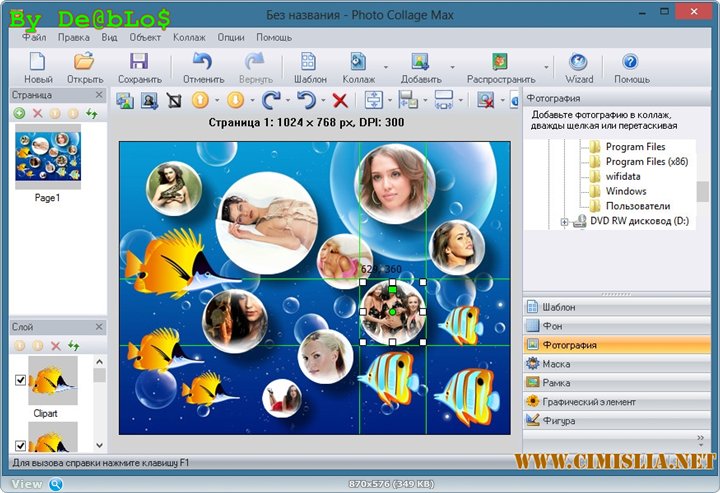The image size is (720, 493).
Task: Click the crop icon in canvas toolbar
Action: tap(174, 100)
